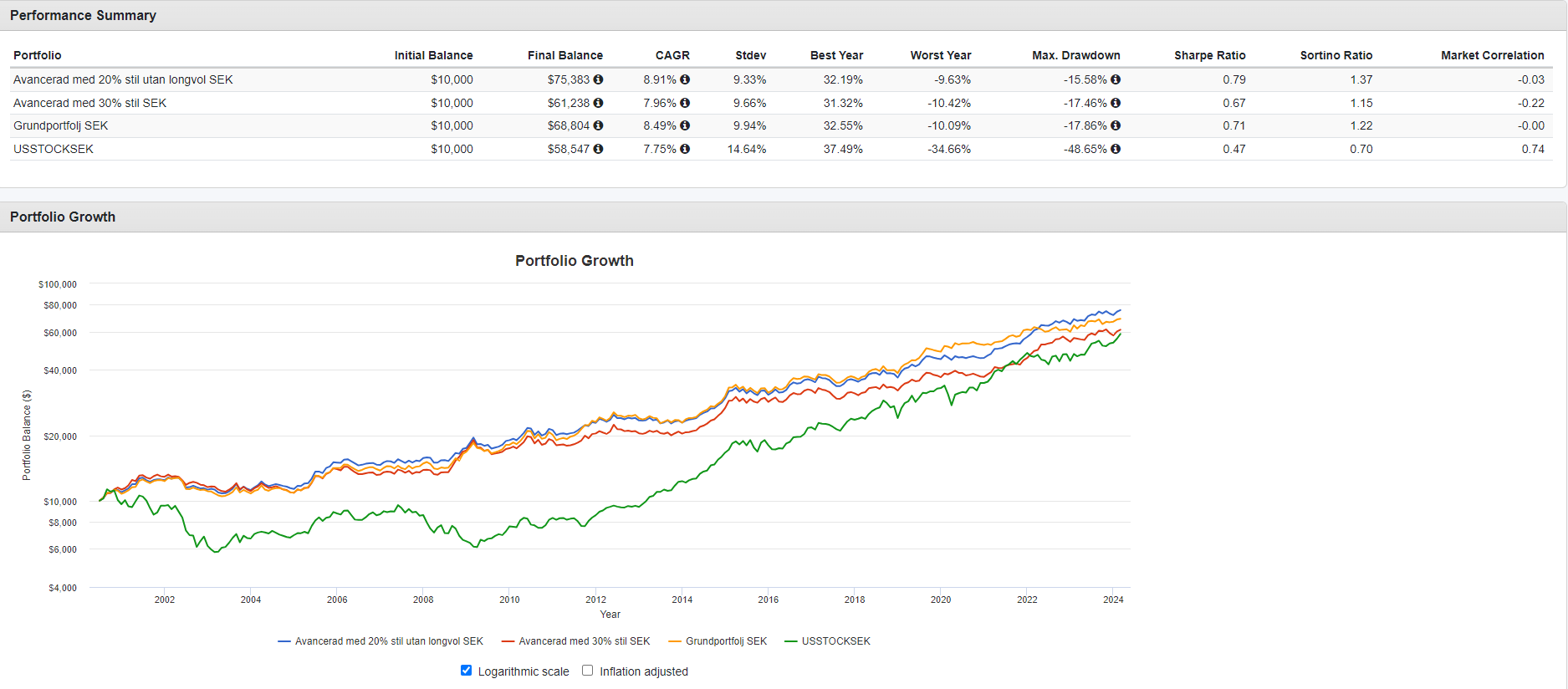
Task: Click the Portfolio Growth panel header
Action: click(63, 217)
